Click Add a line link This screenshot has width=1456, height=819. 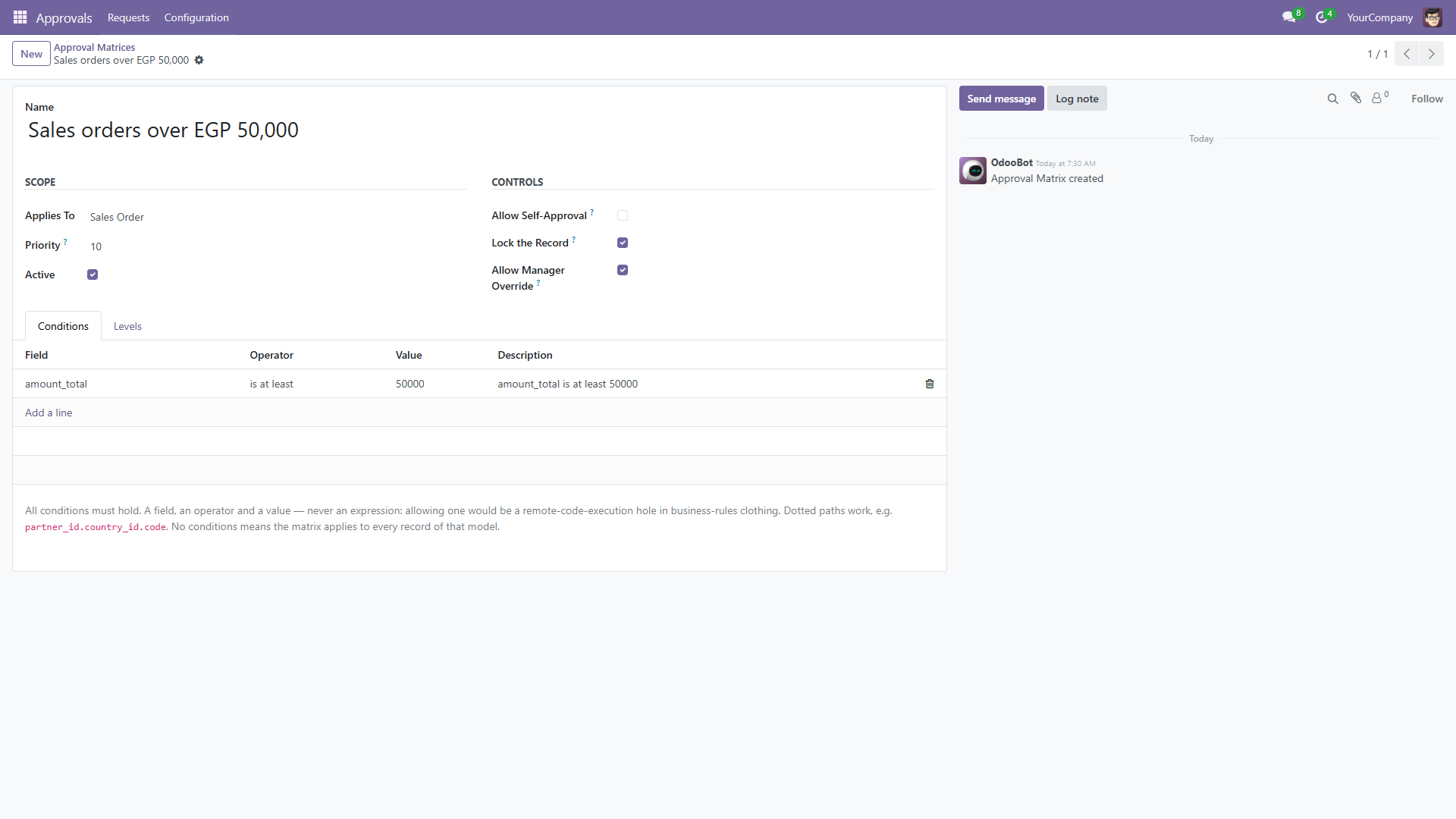[49, 413]
